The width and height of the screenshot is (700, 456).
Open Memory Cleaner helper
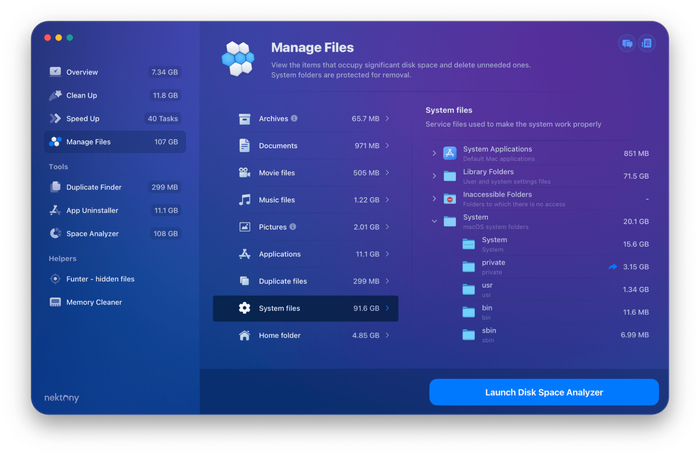(x=94, y=302)
